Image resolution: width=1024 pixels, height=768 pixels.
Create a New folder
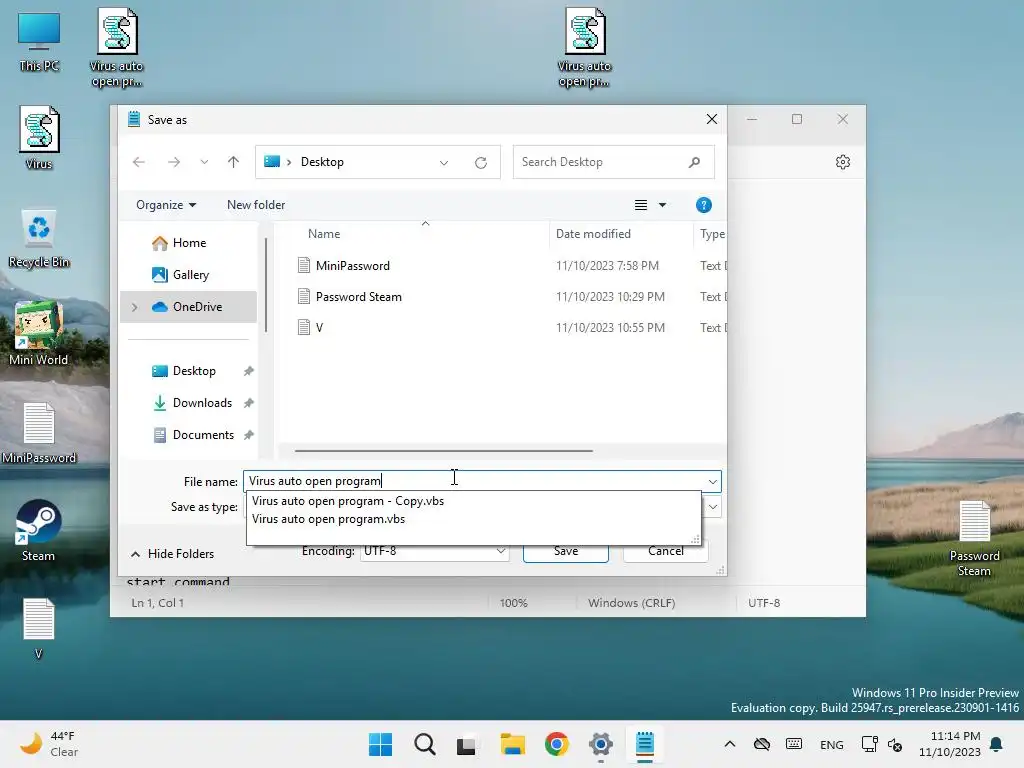click(256, 205)
